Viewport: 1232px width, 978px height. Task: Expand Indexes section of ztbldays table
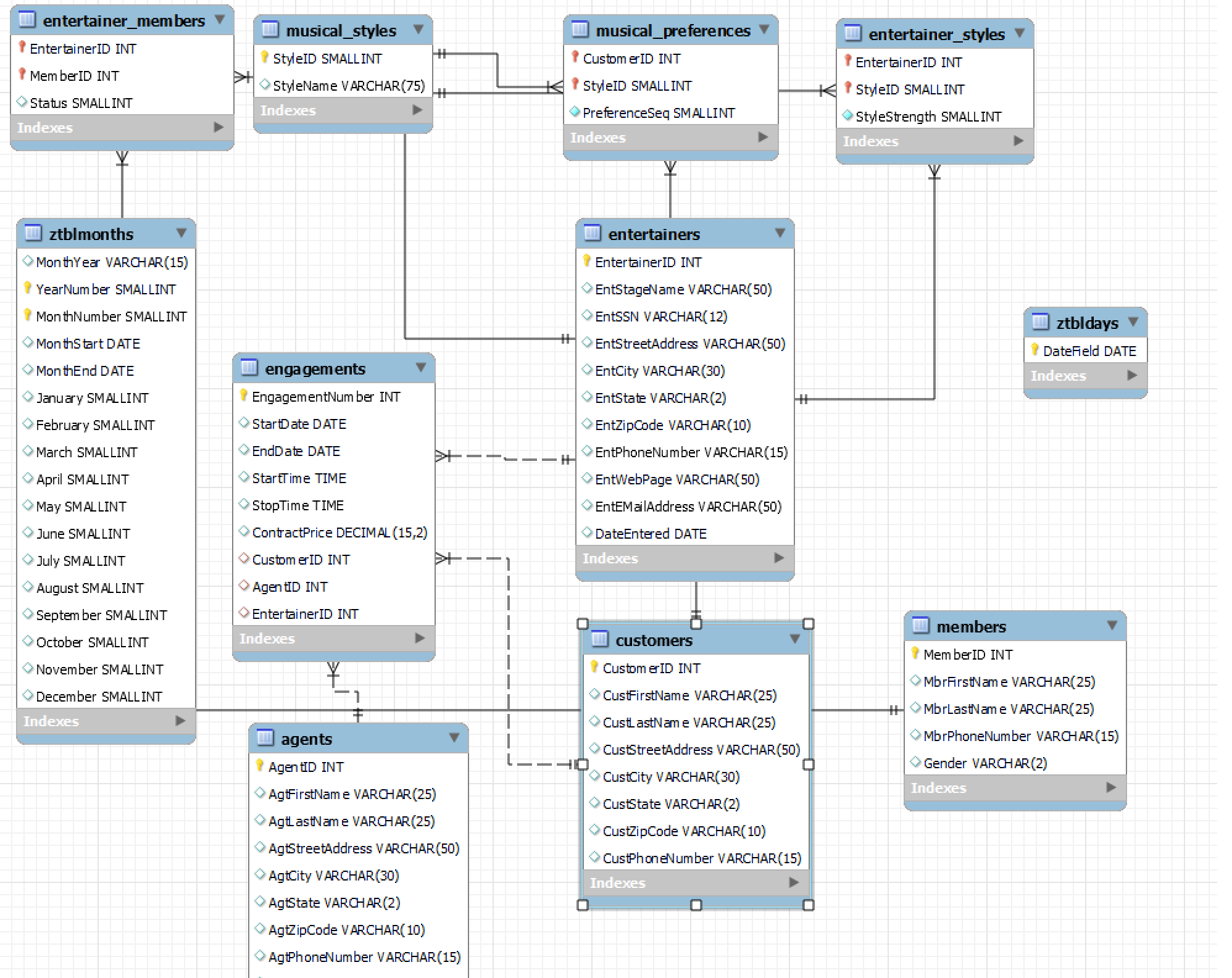pyautogui.click(x=1132, y=375)
